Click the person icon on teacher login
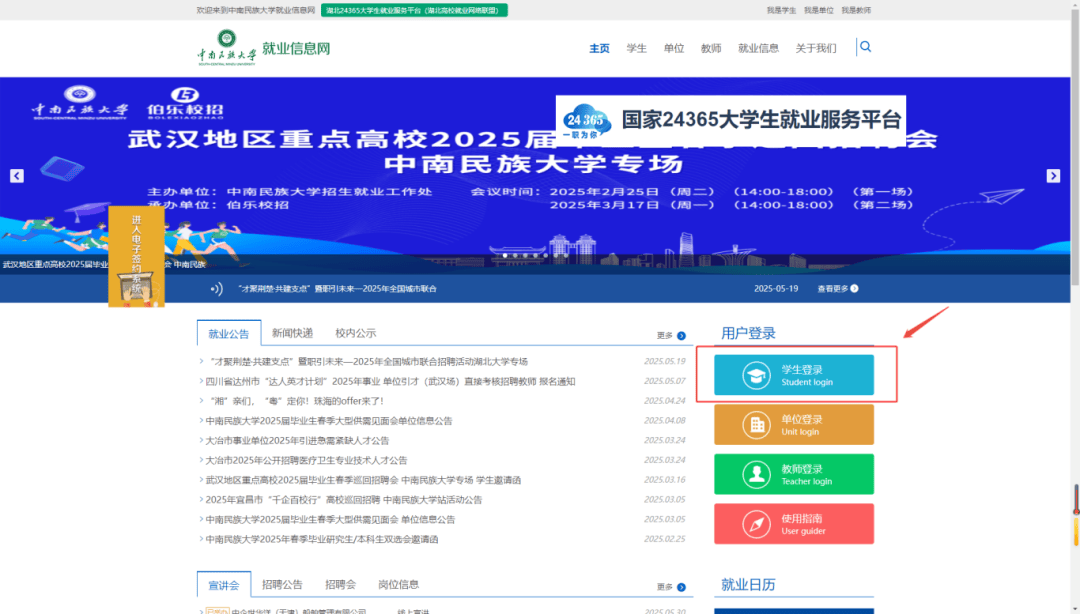 (756, 475)
